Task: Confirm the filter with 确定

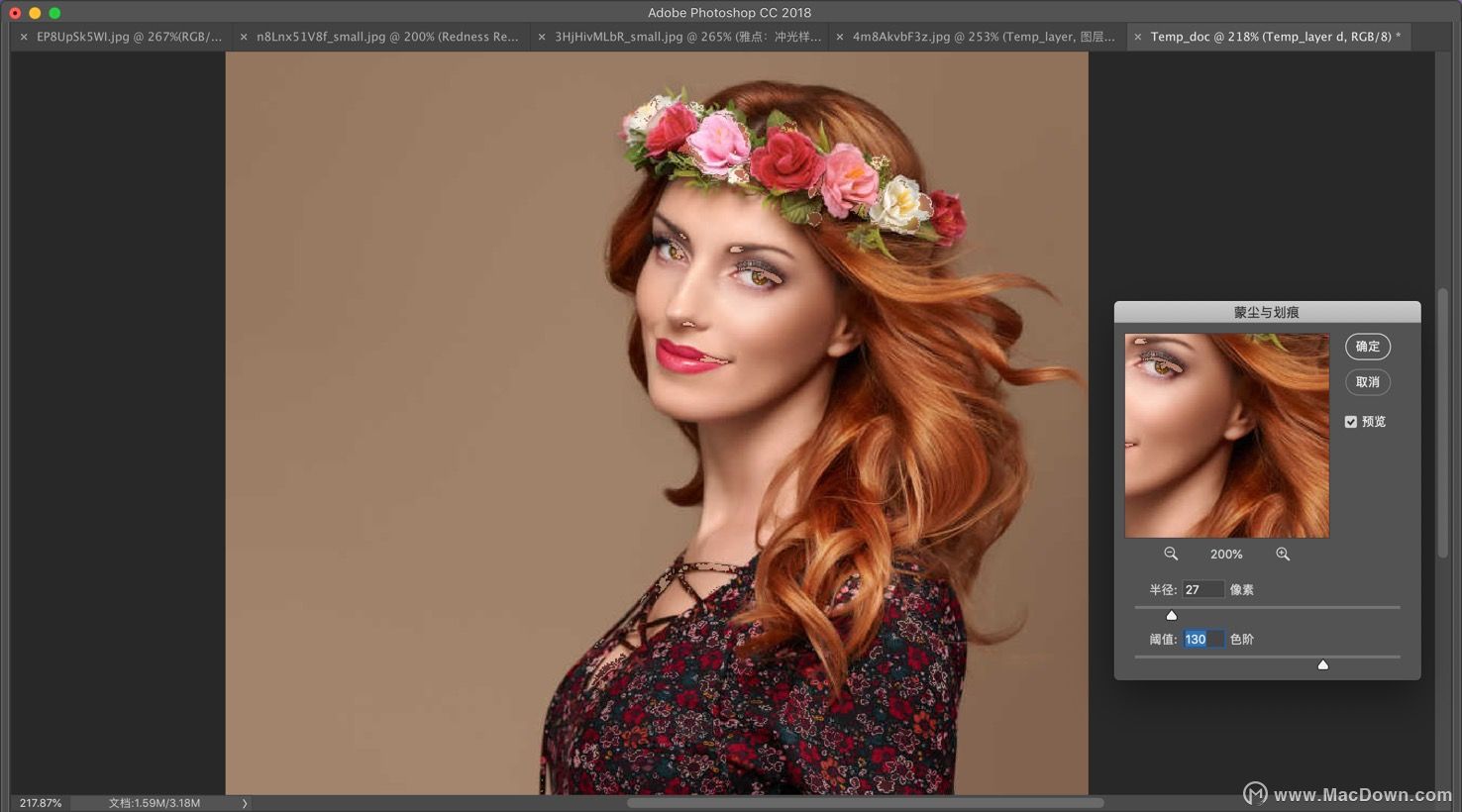Action: [x=1368, y=347]
